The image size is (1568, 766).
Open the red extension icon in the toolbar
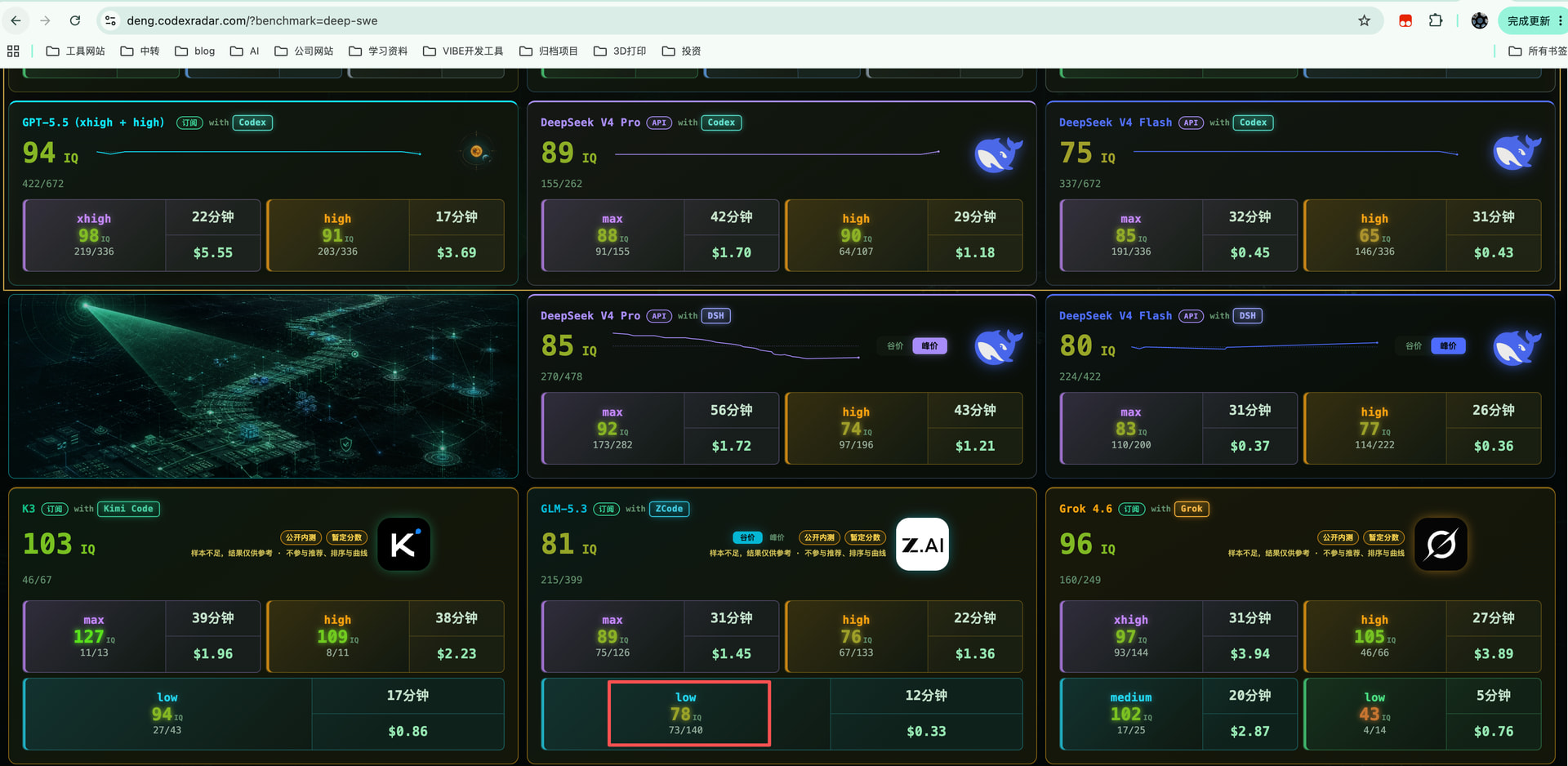coord(1405,20)
